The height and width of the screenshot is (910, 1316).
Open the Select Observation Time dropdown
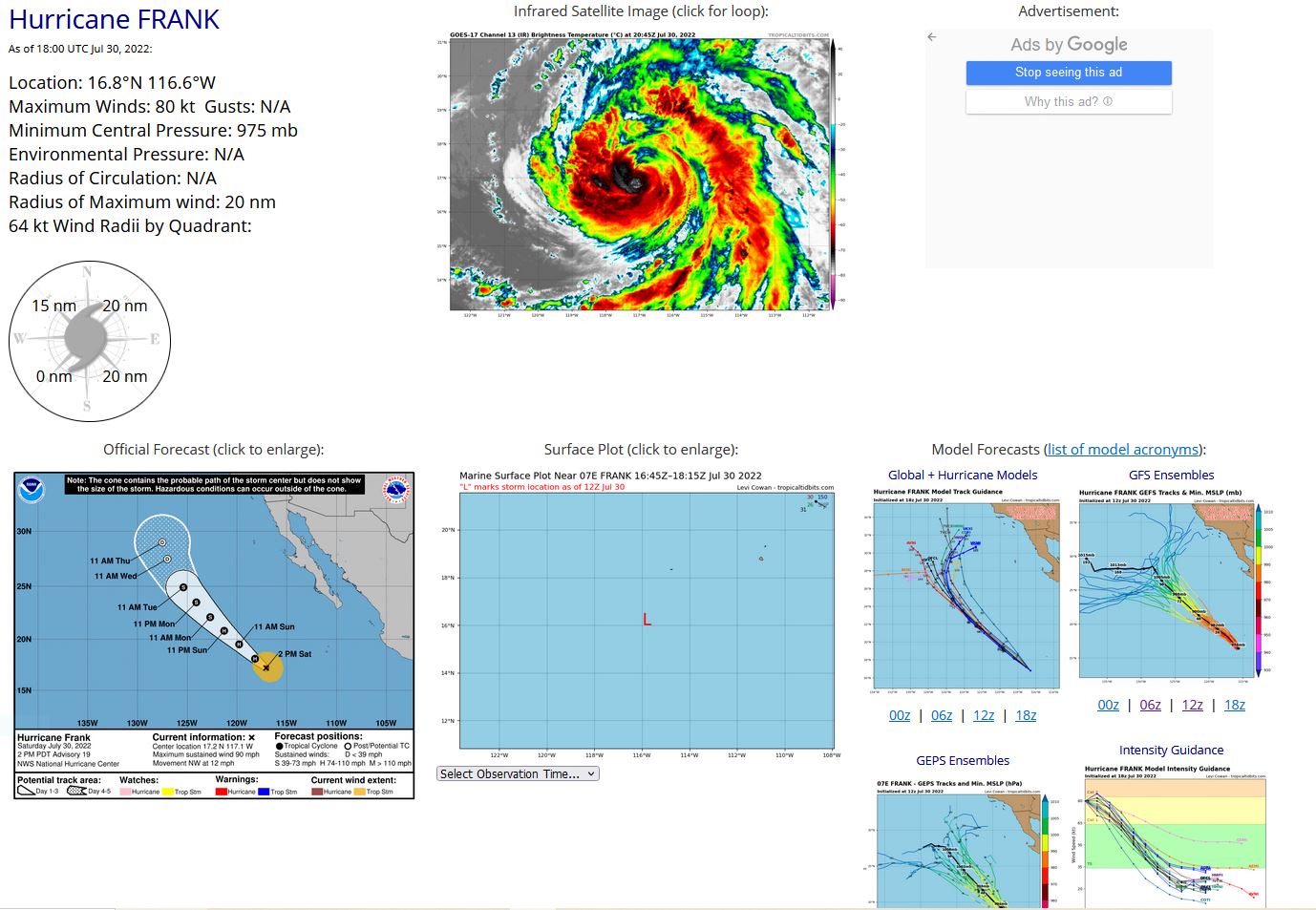(519, 774)
